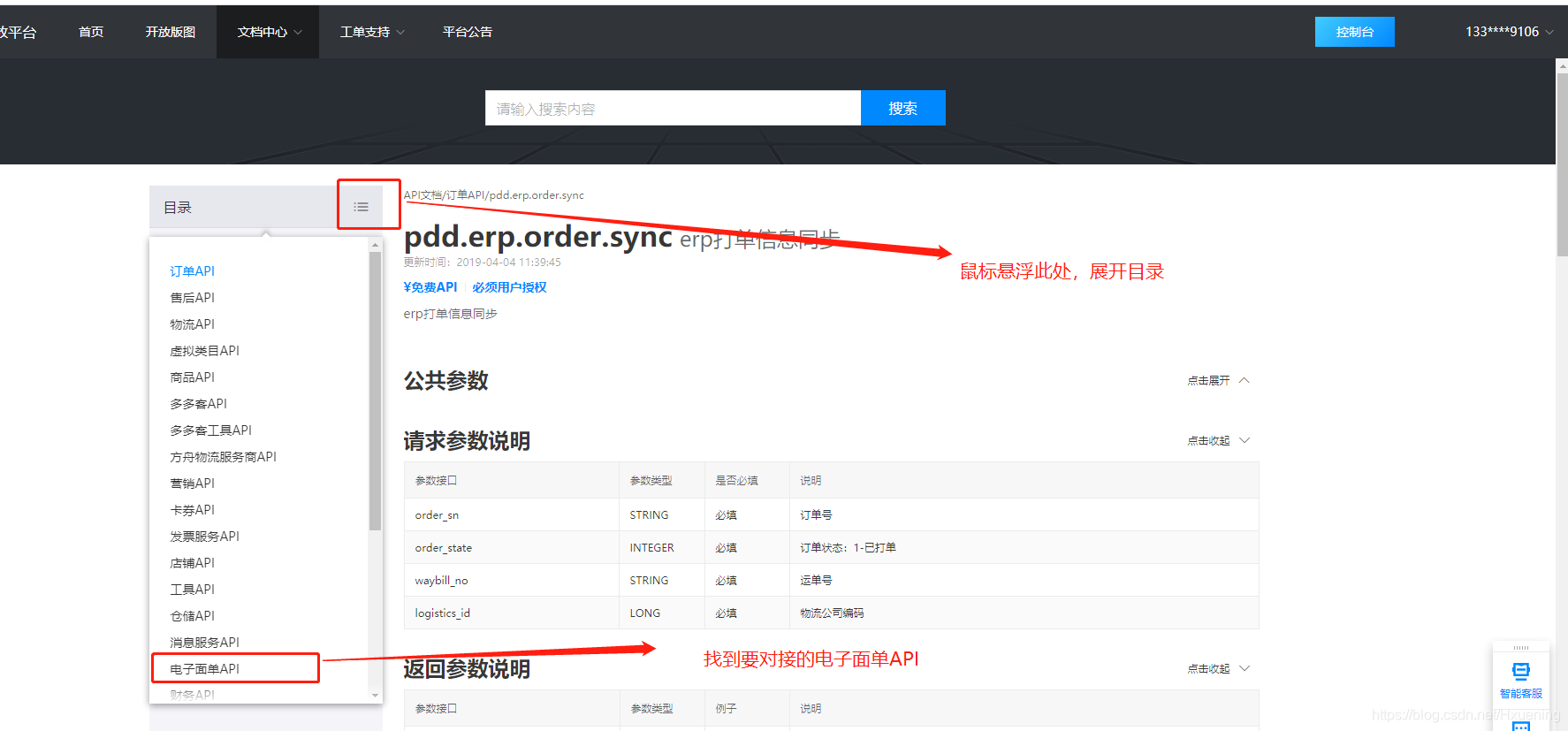
Task: Select 卡券API in the directory
Action: 192,510
